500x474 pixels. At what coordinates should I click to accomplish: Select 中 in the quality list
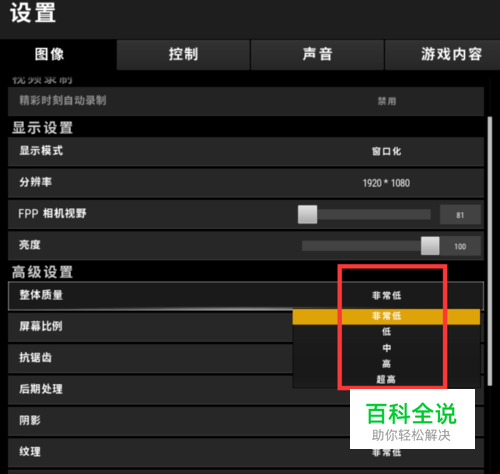click(x=386, y=348)
